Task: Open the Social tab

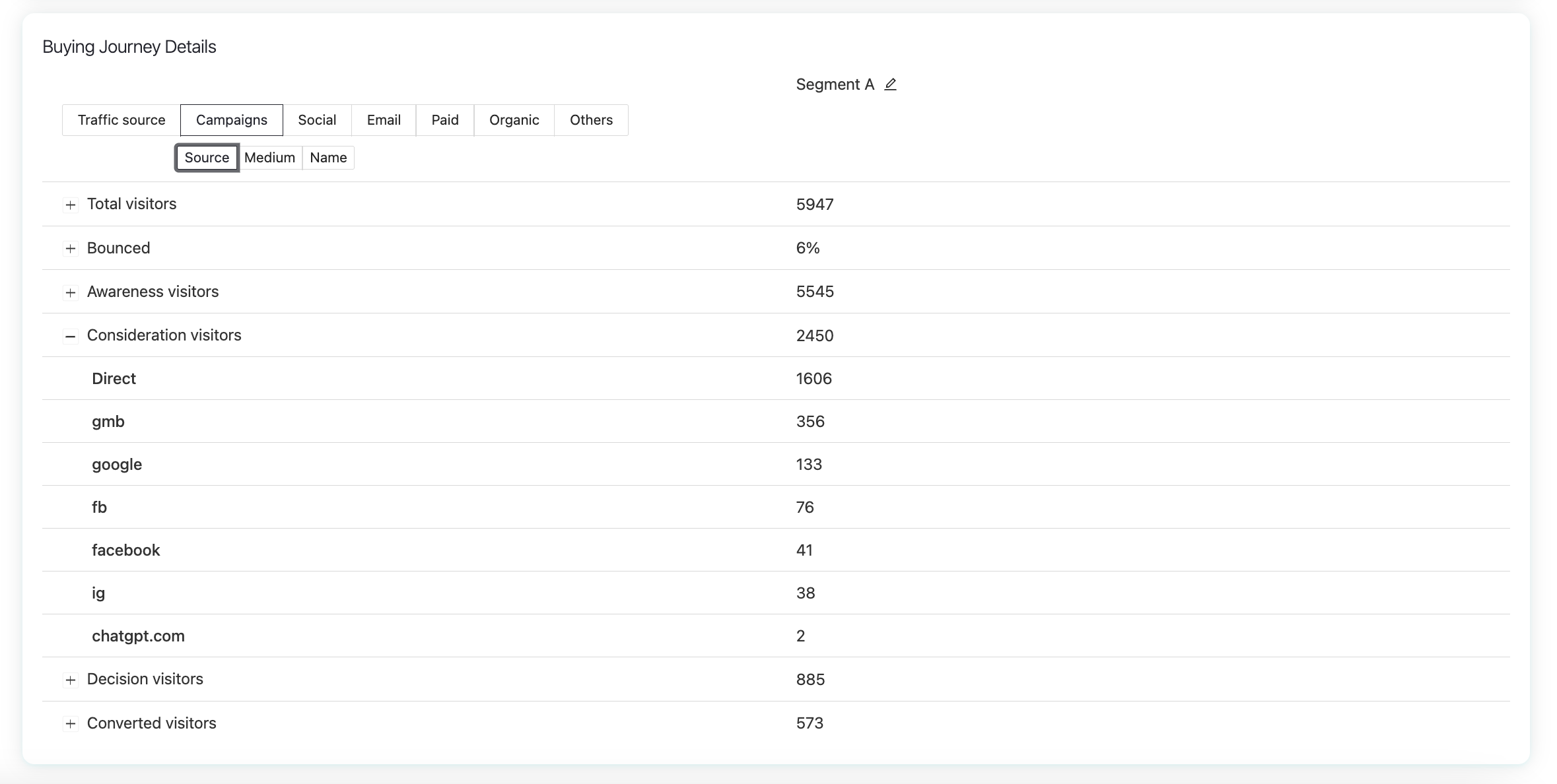Action: pyautogui.click(x=317, y=120)
